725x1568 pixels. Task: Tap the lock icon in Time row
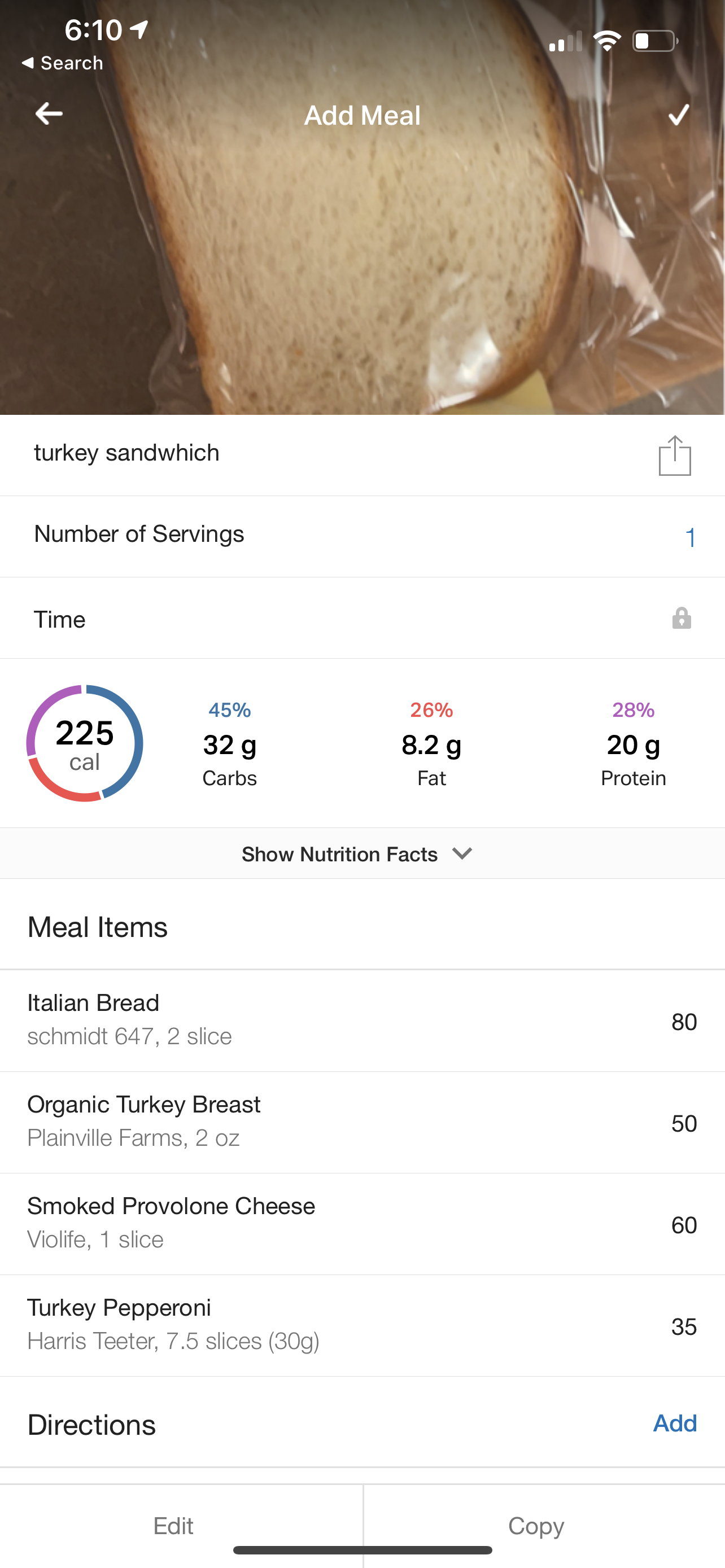click(681, 619)
